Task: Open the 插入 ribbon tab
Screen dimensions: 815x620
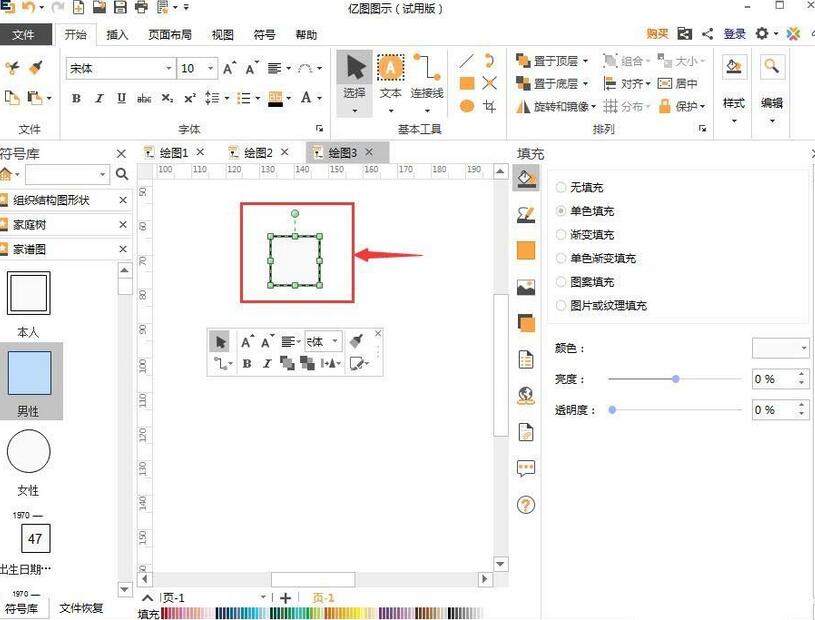Action: (117, 33)
